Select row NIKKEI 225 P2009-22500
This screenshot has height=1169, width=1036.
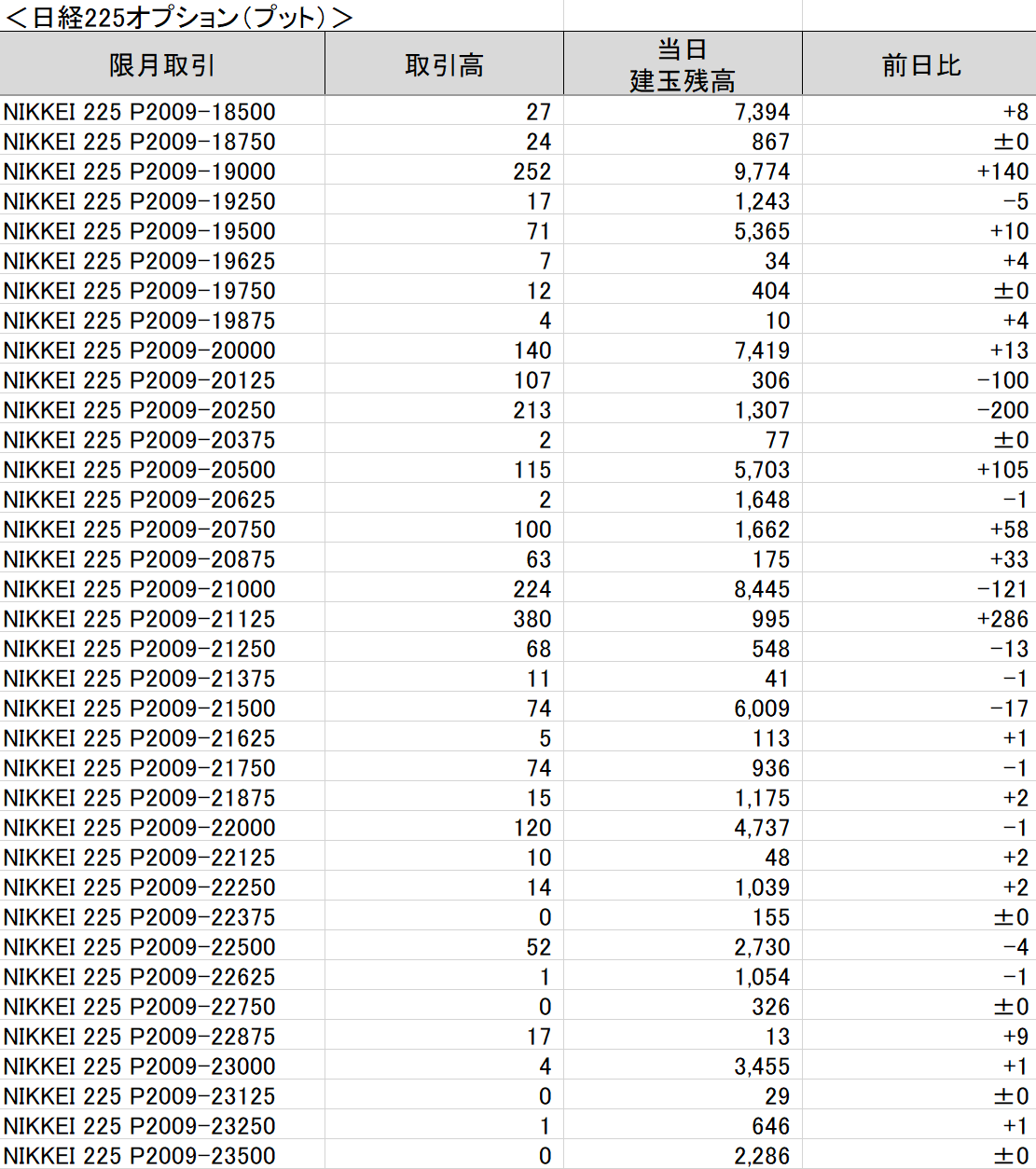518,946
